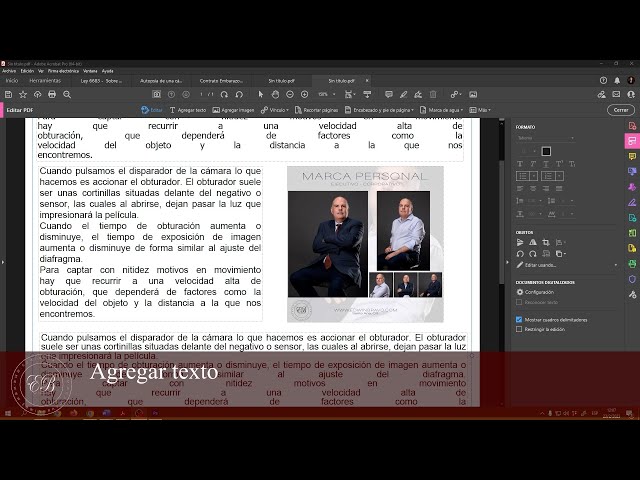Screen dimensions: 640x480
Task: Enable the Restringir la edición checkbox
Action: tap(519, 329)
